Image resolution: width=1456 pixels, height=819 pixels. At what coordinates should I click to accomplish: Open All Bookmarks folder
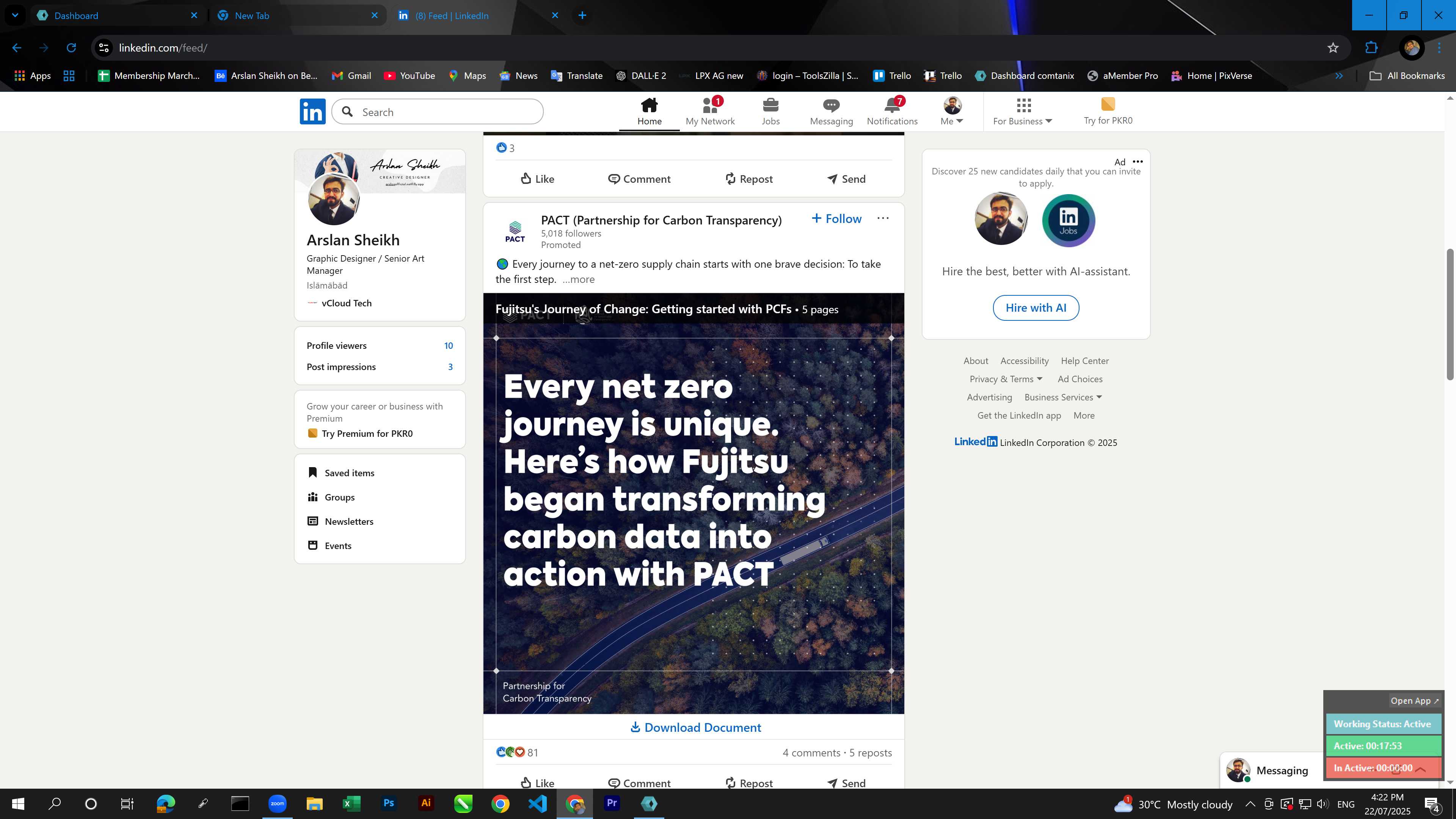(x=1407, y=76)
